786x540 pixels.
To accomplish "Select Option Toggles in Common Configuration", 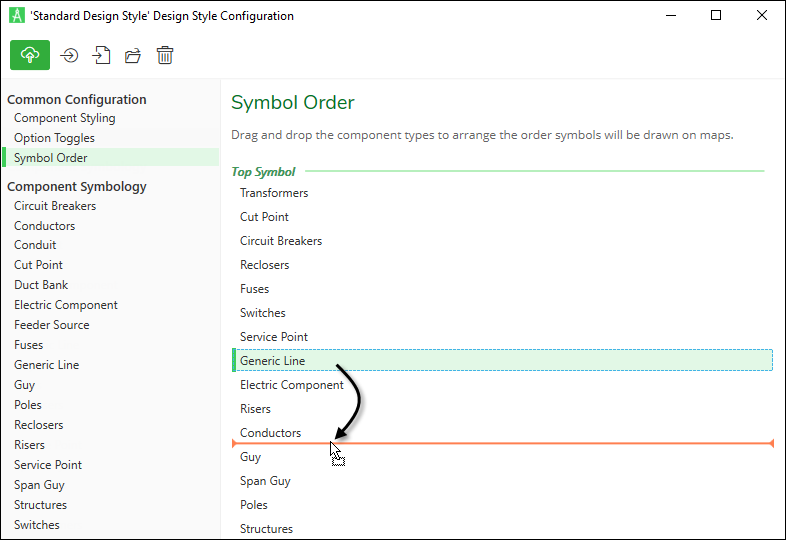I will click(x=54, y=138).
